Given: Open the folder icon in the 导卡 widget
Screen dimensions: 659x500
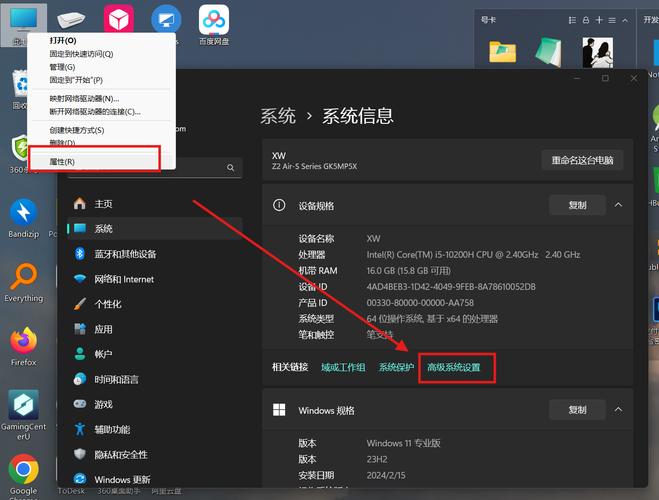Looking at the screenshot, I should point(502,52).
